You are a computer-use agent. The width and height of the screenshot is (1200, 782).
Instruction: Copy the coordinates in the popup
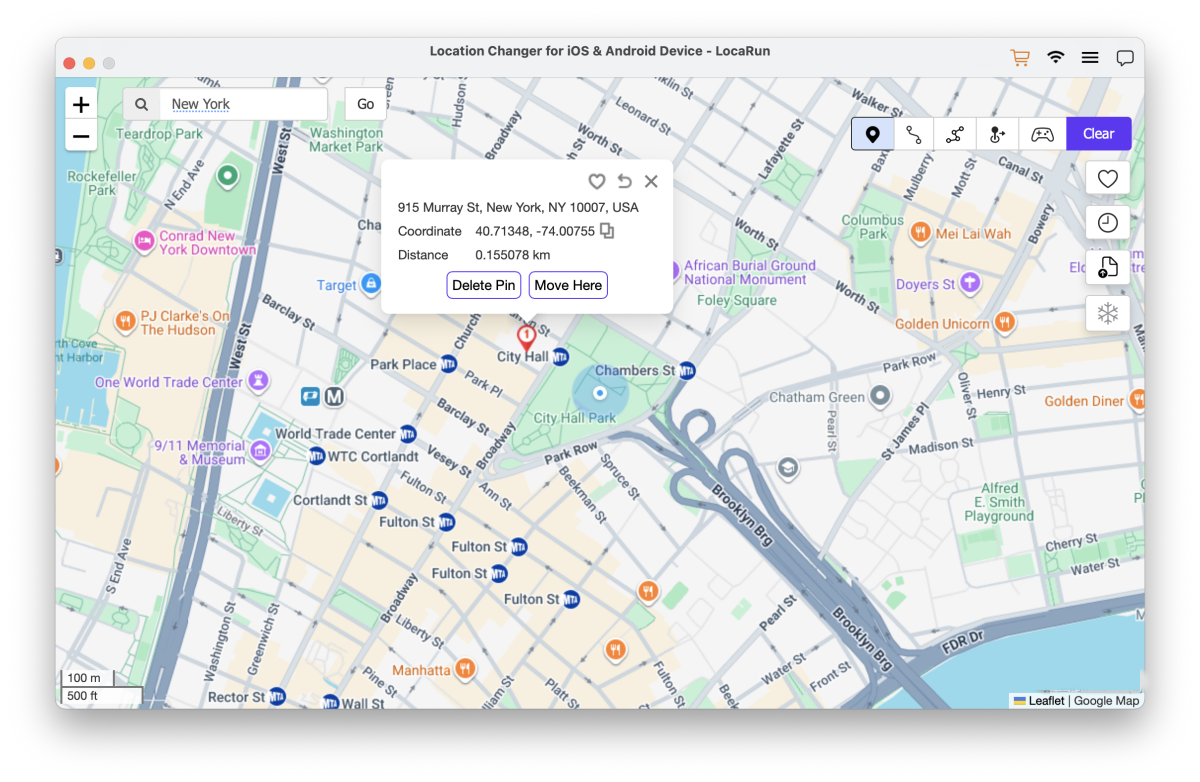607,231
